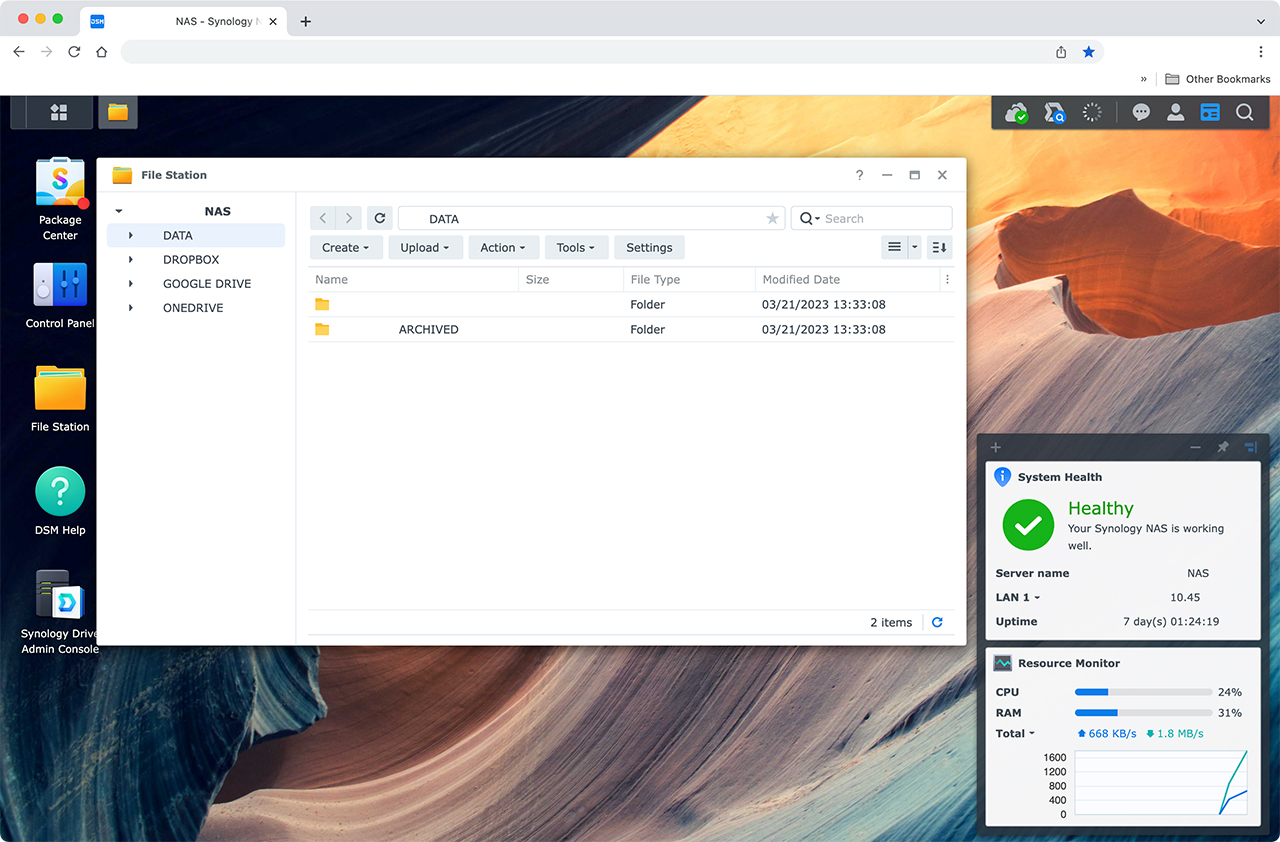Screen dimensions: 1280x842
Task: Click the network traffic graph
Action: (1160, 783)
